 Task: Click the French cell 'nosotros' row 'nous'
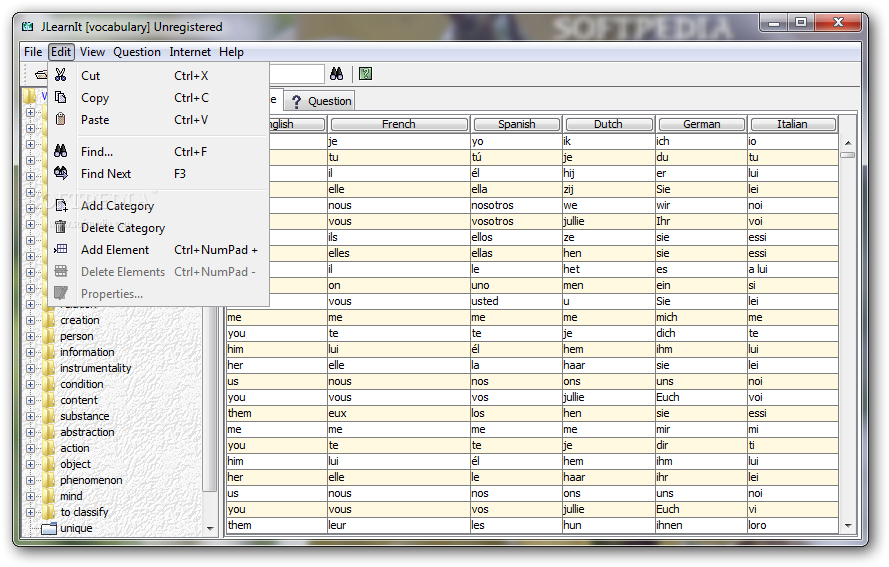tap(399, 205)
